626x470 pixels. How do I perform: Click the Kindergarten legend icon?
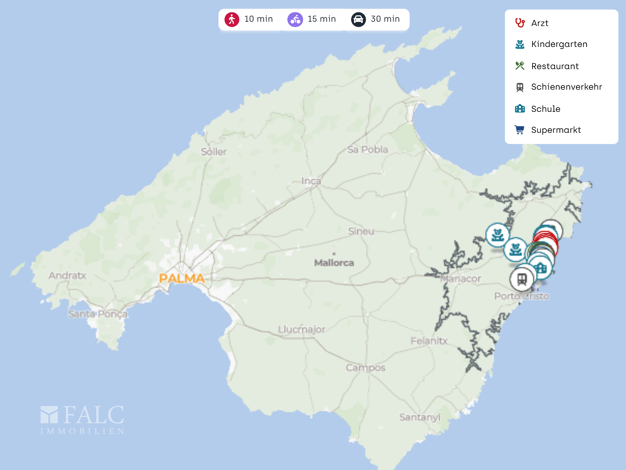(519, 44)
